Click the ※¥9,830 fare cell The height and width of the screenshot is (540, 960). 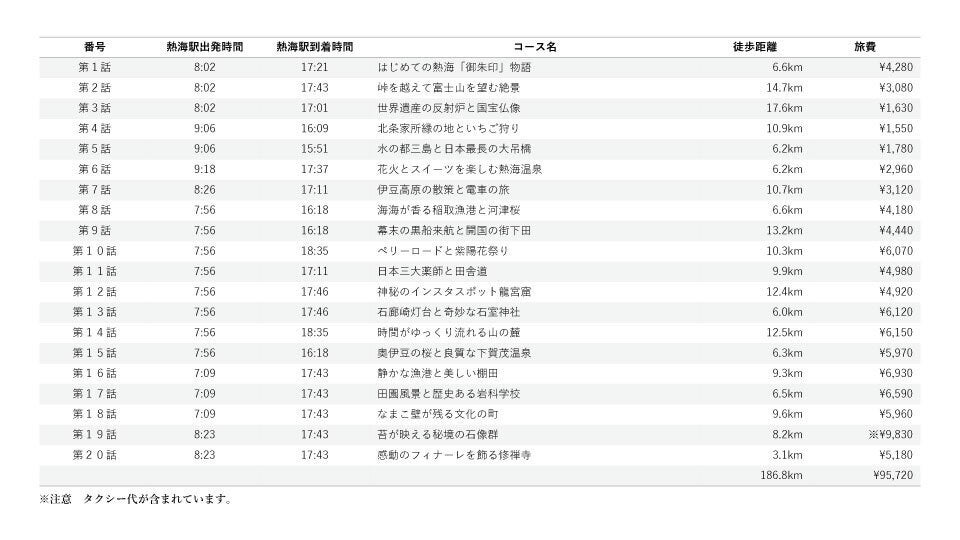coord(890,435)
